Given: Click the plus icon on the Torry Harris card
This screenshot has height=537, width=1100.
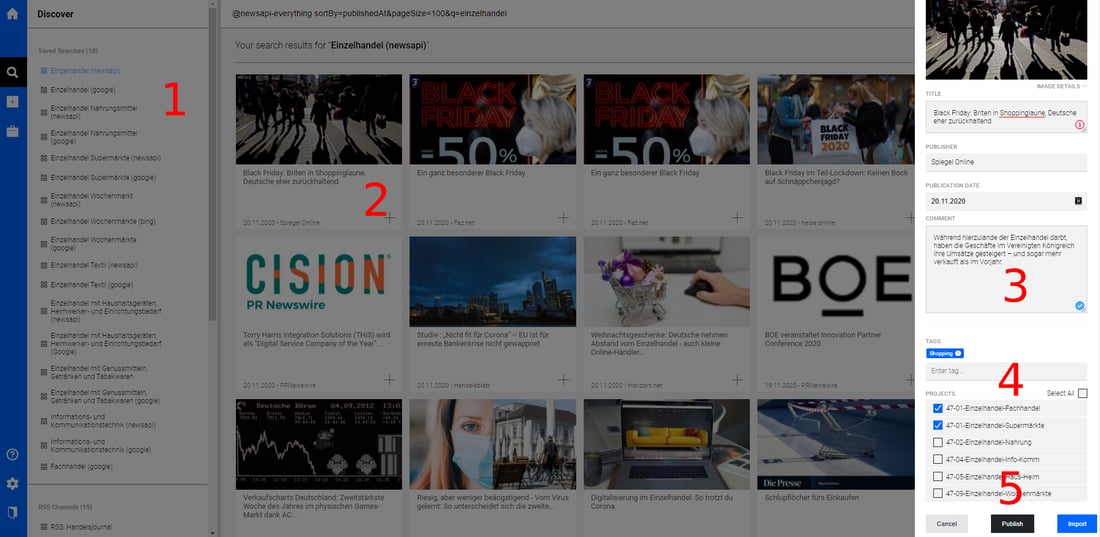Looking at the screenshot, I should tap(389, 380).
